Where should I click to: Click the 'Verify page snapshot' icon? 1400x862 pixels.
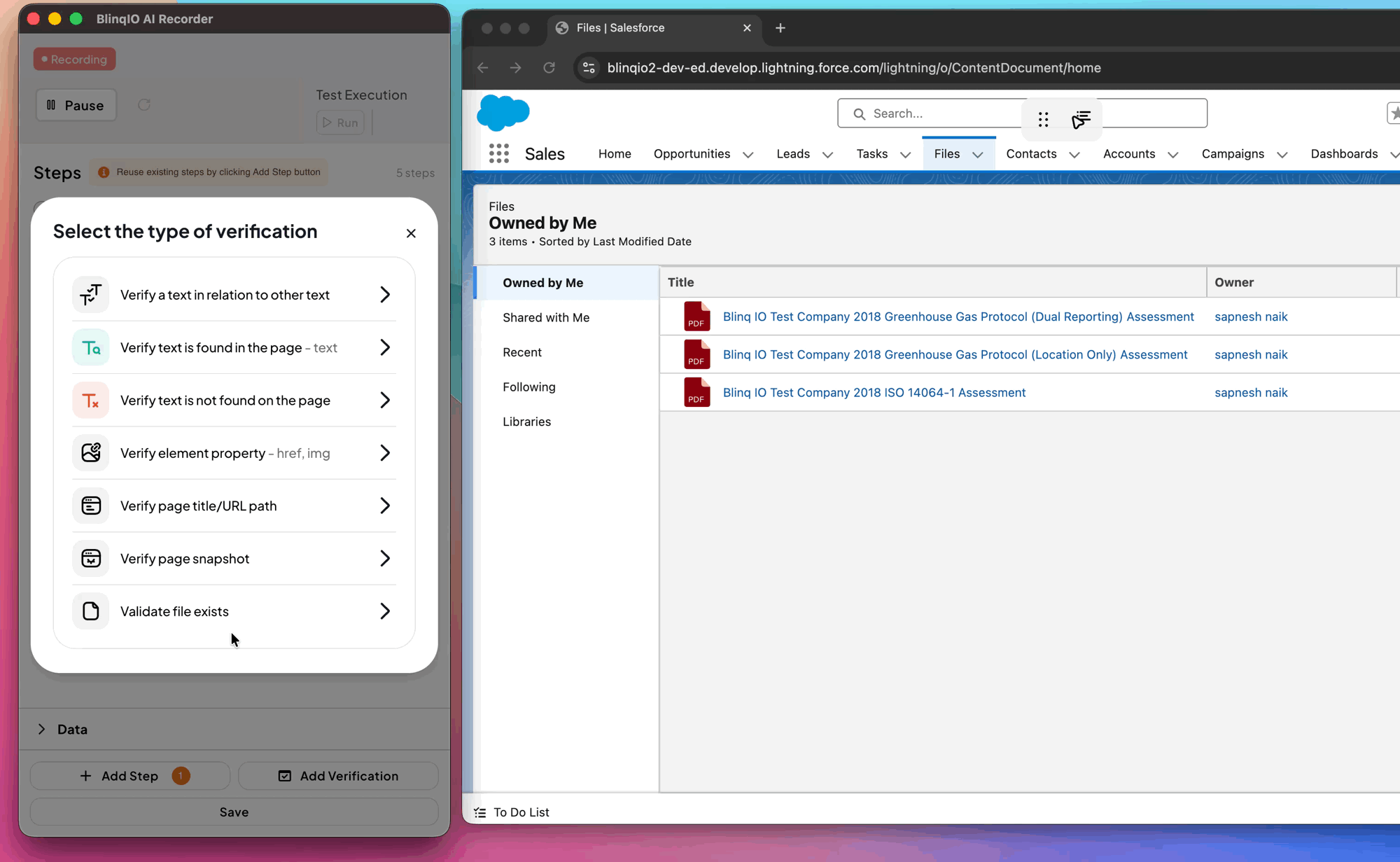91,558
